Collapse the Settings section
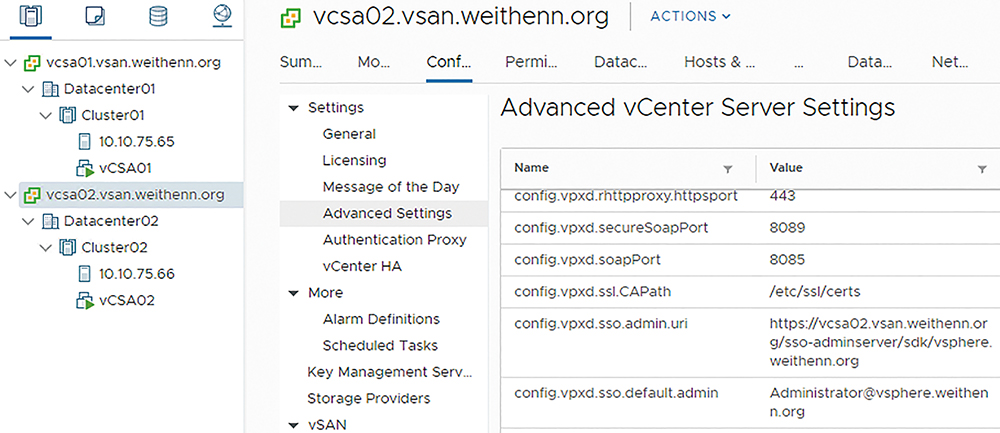The width and height of the screenshot is (1000, 433). (293, 108)
